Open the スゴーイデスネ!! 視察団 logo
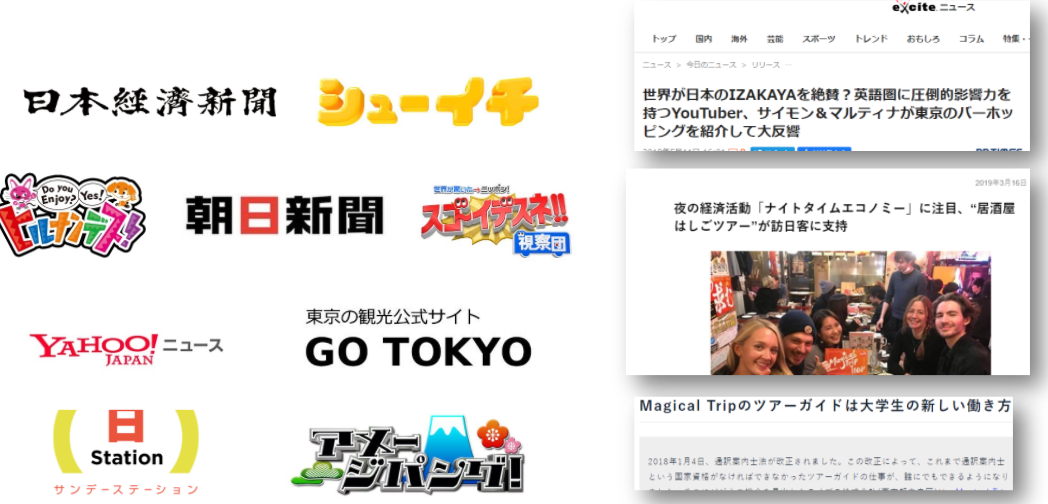 496,219
